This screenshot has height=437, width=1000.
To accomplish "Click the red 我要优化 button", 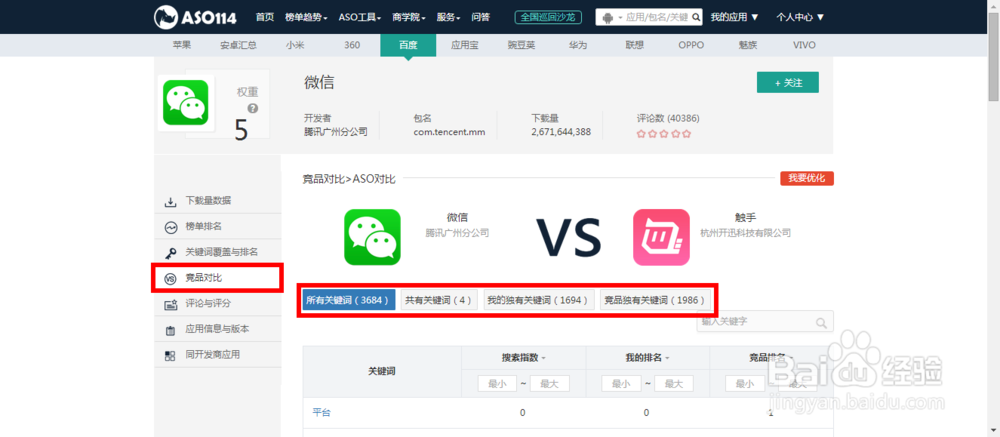I will click(807, 178).
